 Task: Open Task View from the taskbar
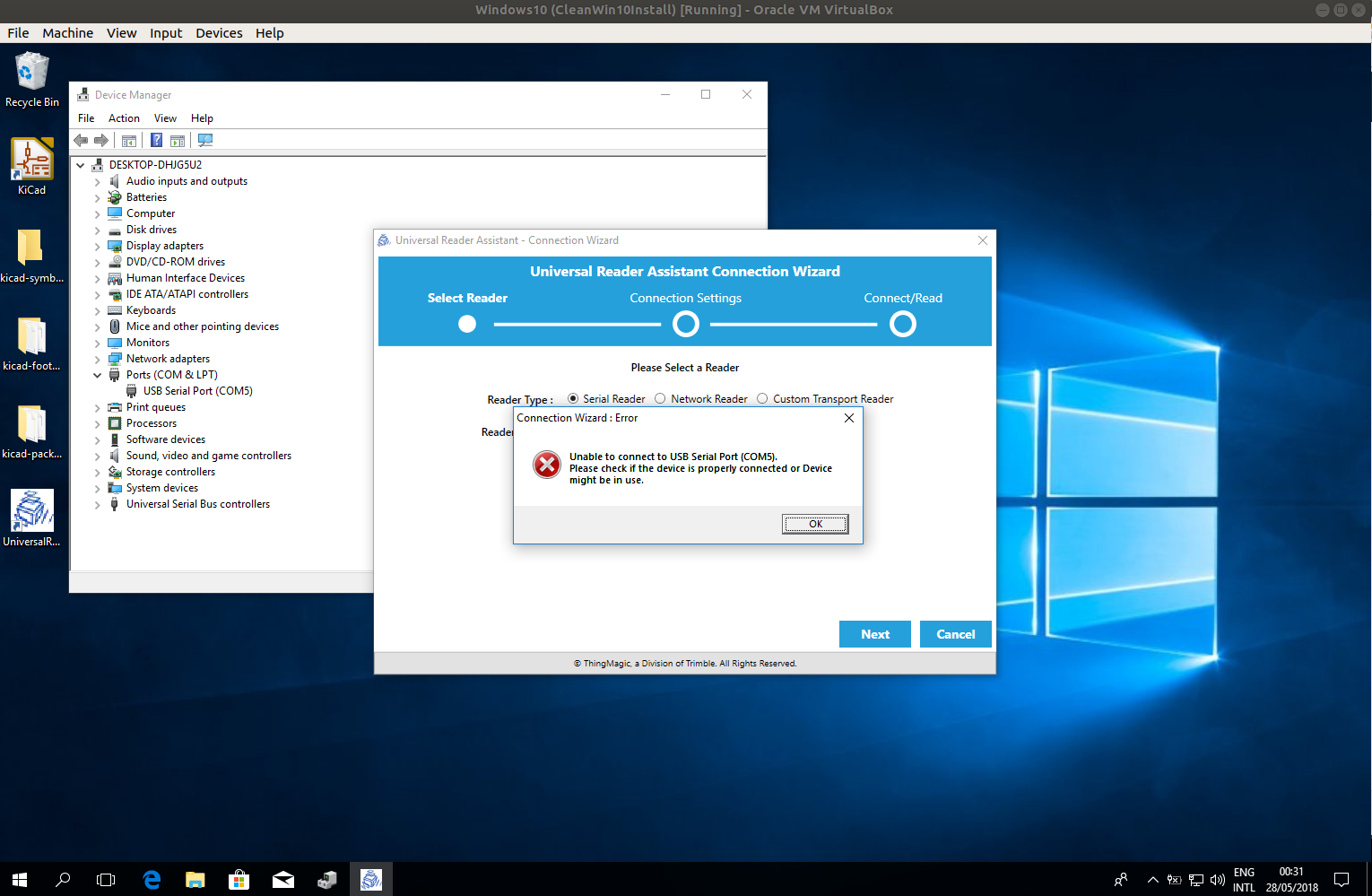106,880
